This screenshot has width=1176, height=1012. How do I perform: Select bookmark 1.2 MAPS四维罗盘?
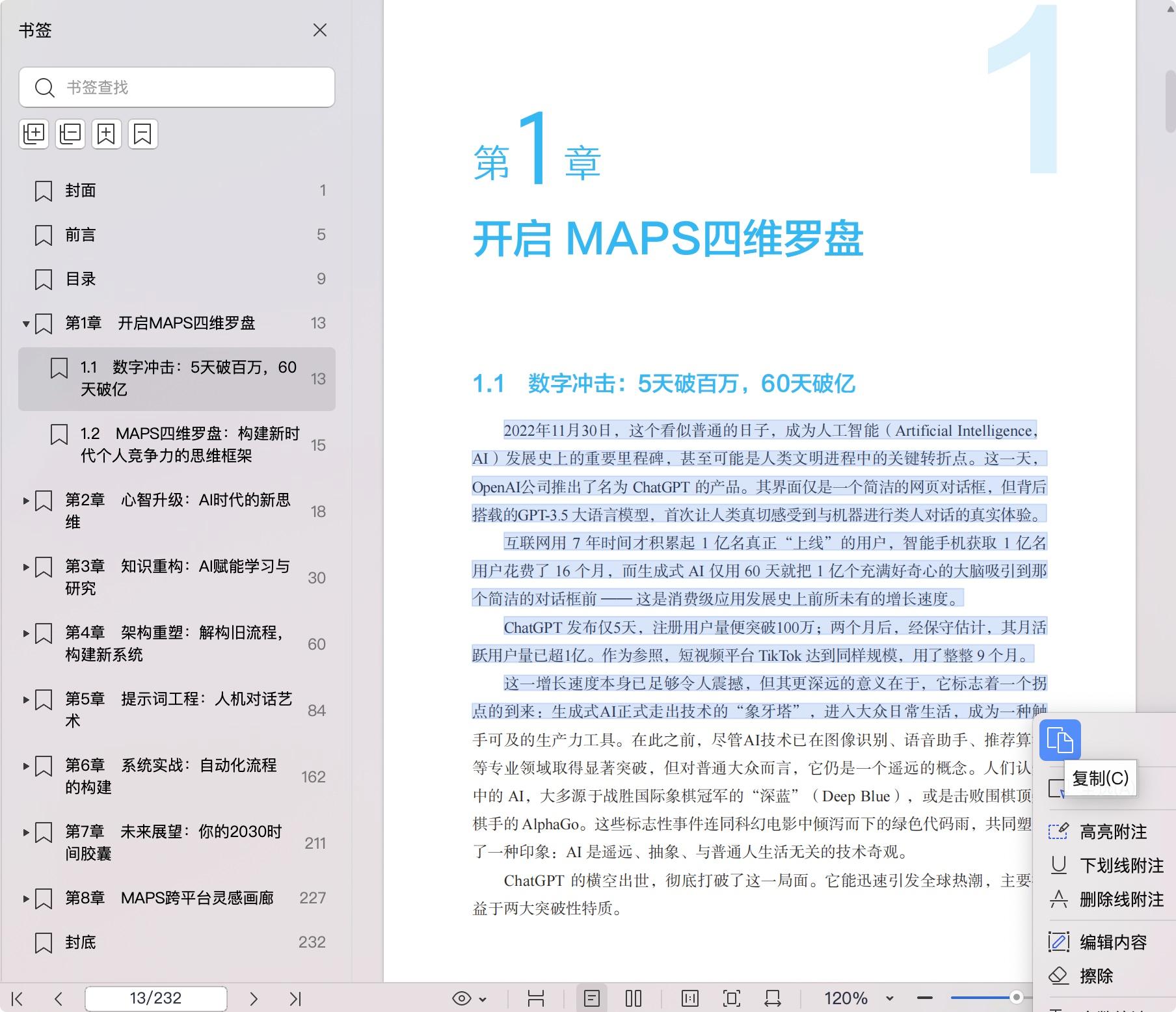177,445
